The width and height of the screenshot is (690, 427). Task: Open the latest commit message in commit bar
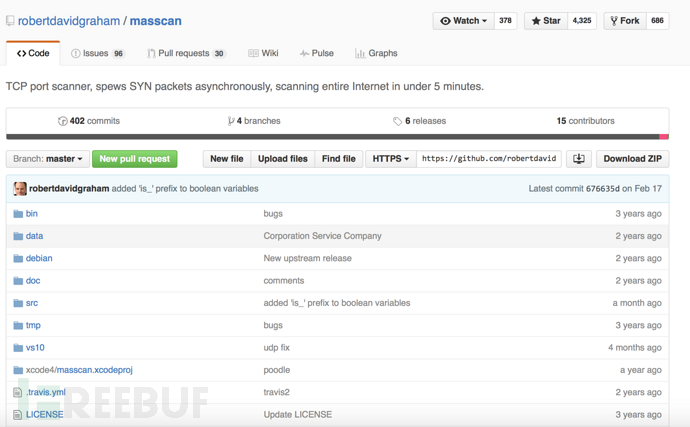[185, 189]
